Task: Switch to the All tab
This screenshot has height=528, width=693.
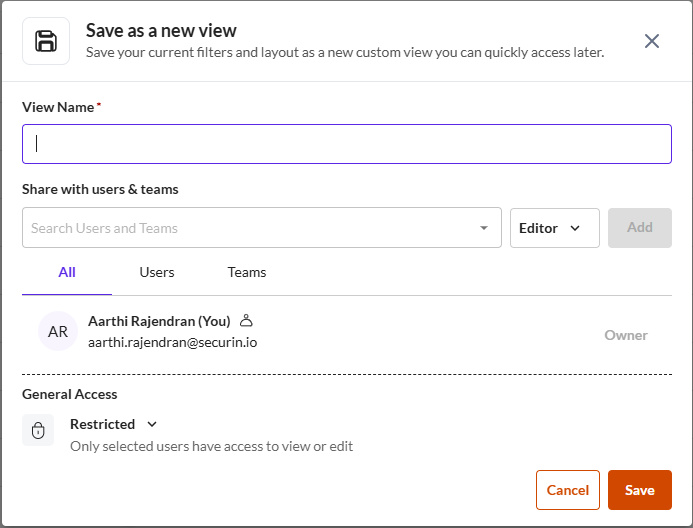Action: point(67,272)
